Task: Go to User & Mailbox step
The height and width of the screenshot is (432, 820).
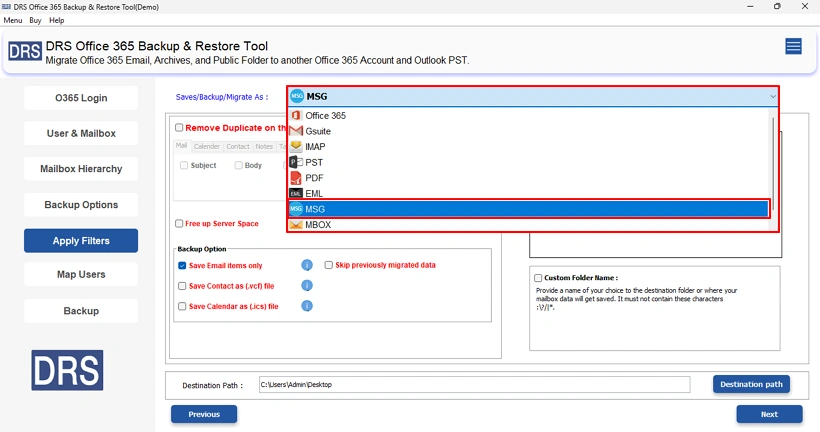Action: [x=81, y=133]
